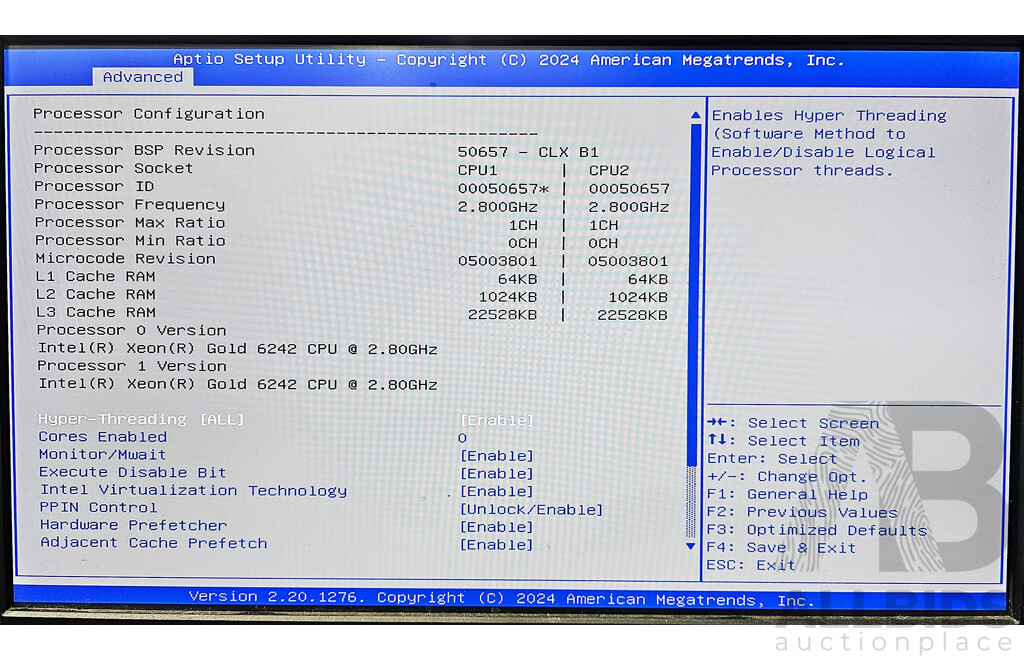The height and width of the screenshot is (660, 1024).
Task: Select Execute Disable Bit setting
Action: (x=133, y=472)
